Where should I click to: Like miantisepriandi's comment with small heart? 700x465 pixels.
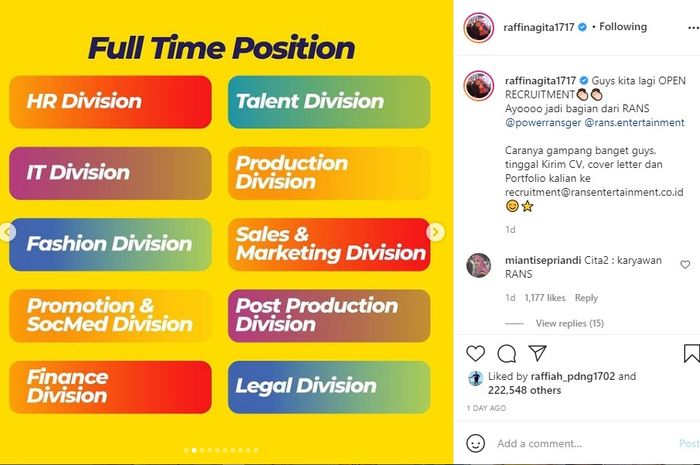click(685, 265)
